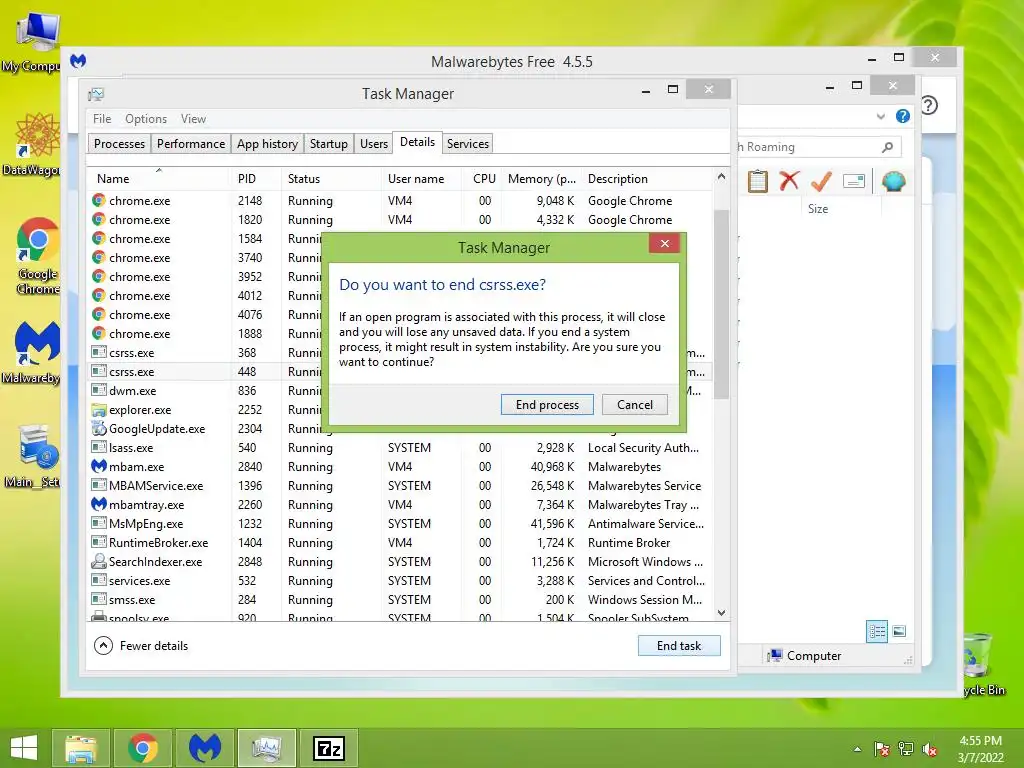Expand the ribbon chevron in Explorer window
Screen dimensions: 1024x768
[x=881, y=117]
